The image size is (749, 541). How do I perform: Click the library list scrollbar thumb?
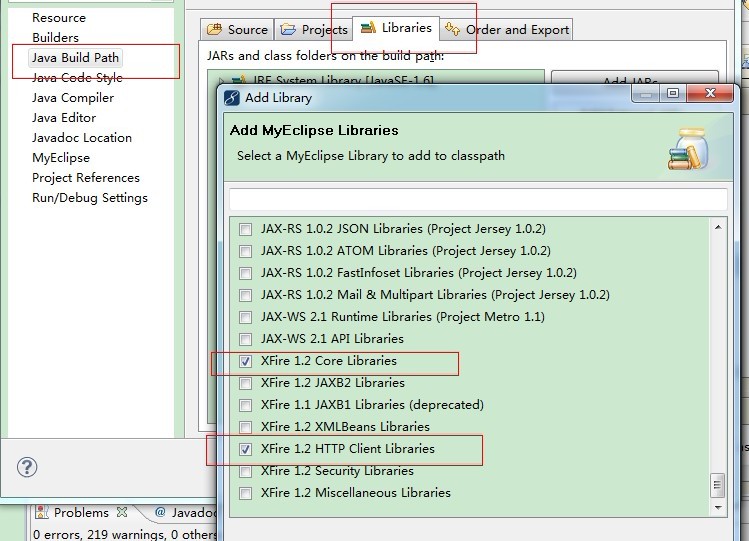point(717,485)
